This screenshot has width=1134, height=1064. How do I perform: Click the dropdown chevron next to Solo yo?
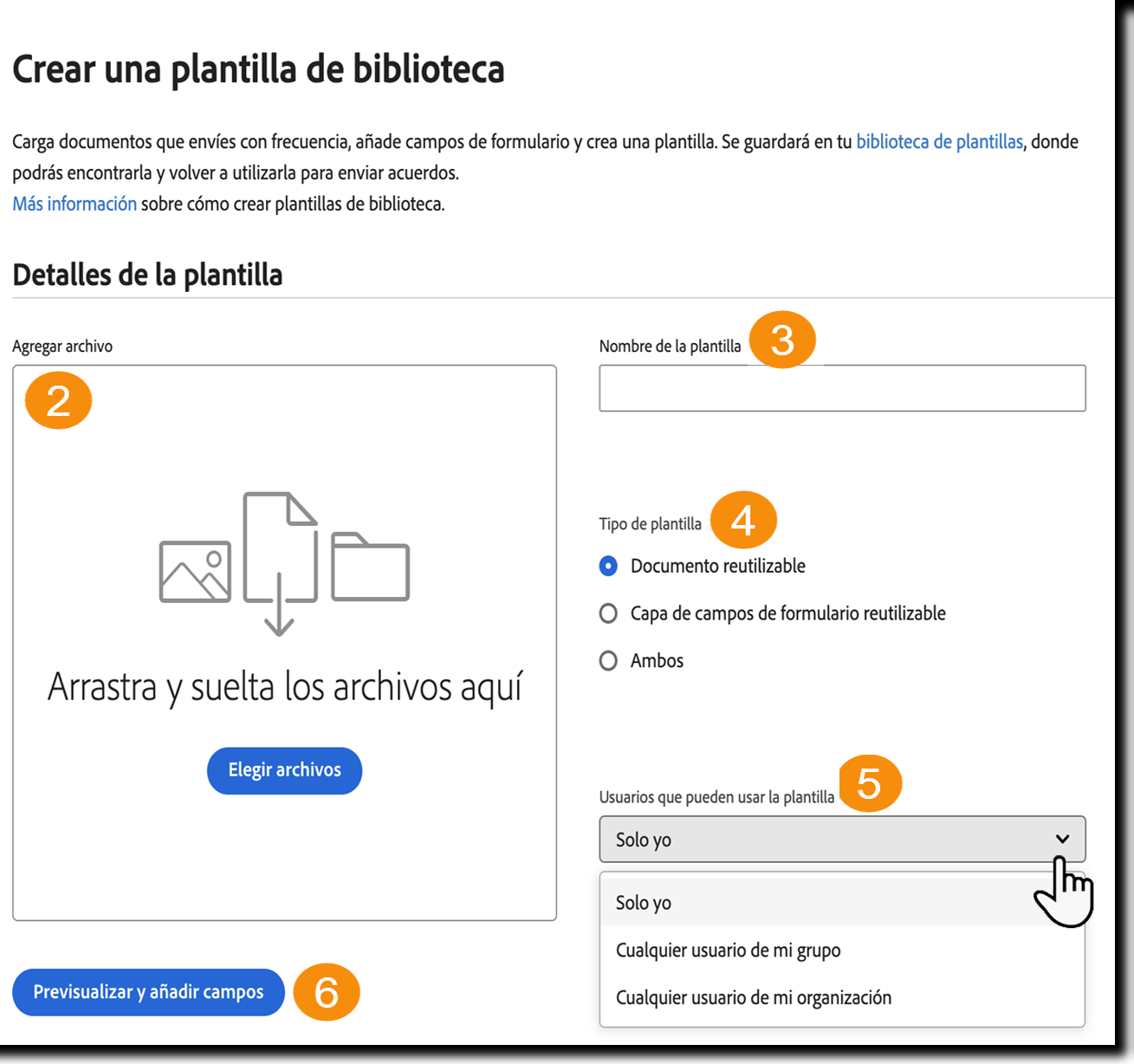[x=1064, y=839]
